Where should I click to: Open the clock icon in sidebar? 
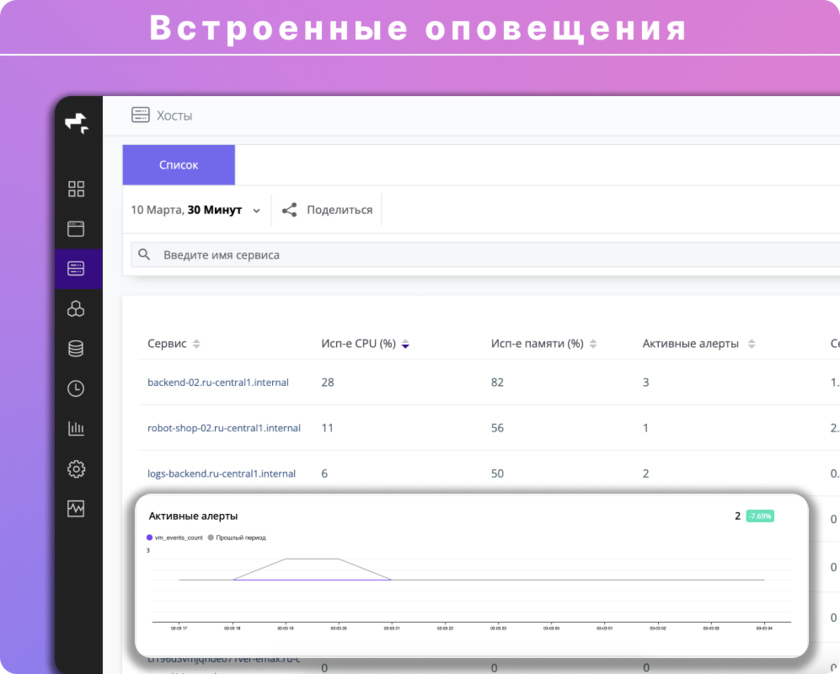[76, 389]
